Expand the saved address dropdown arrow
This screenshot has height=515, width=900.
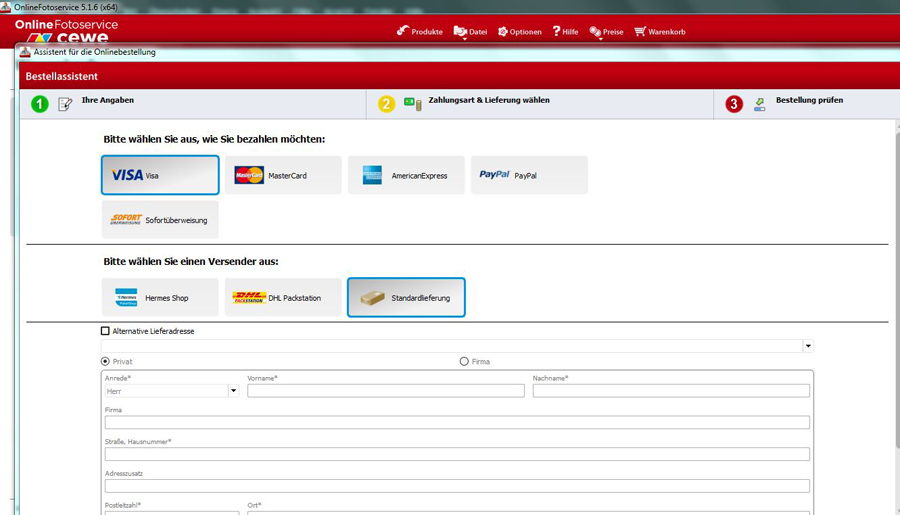coord(808,346)
